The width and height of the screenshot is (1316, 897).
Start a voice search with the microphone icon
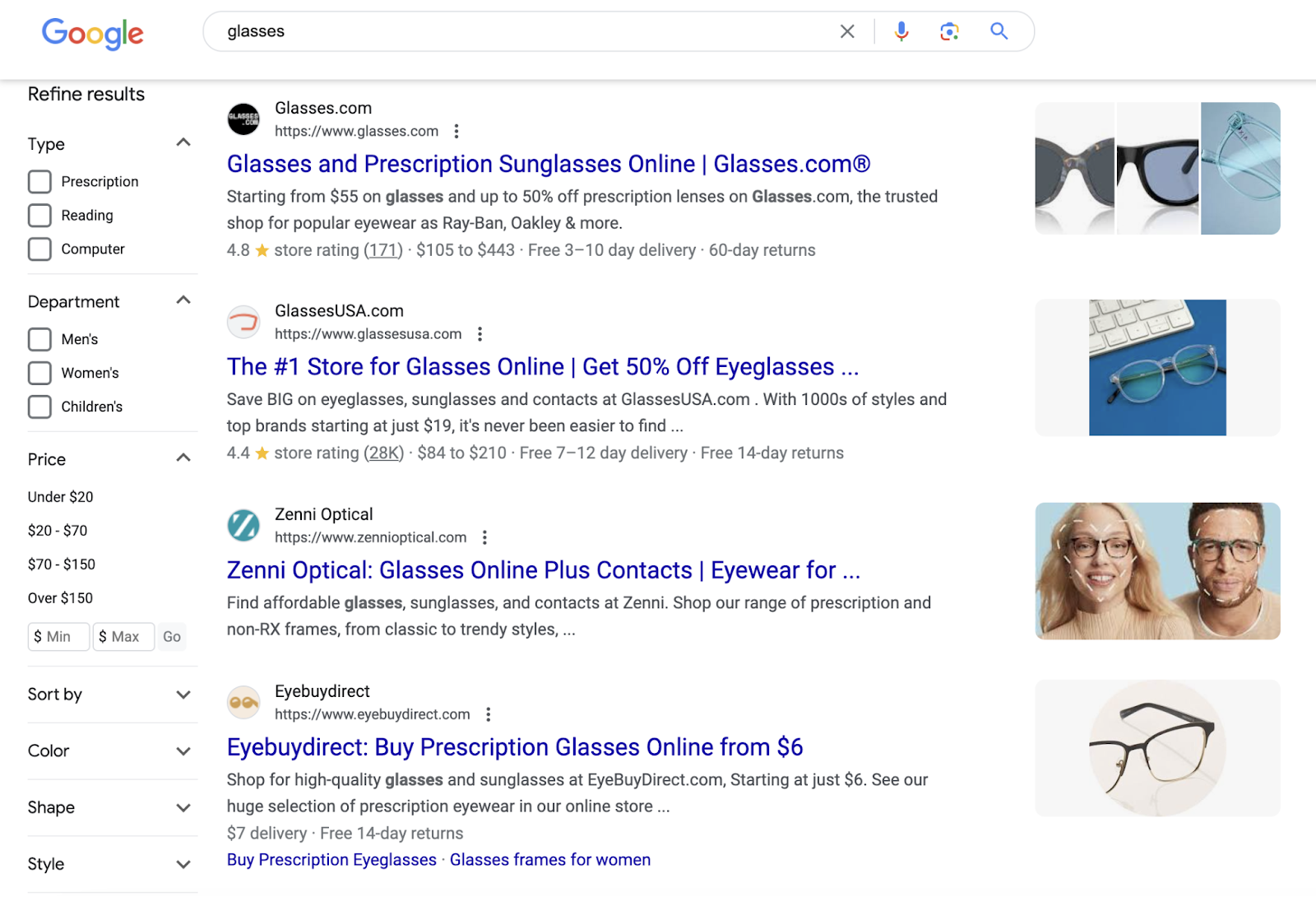[x=901, y=30]
